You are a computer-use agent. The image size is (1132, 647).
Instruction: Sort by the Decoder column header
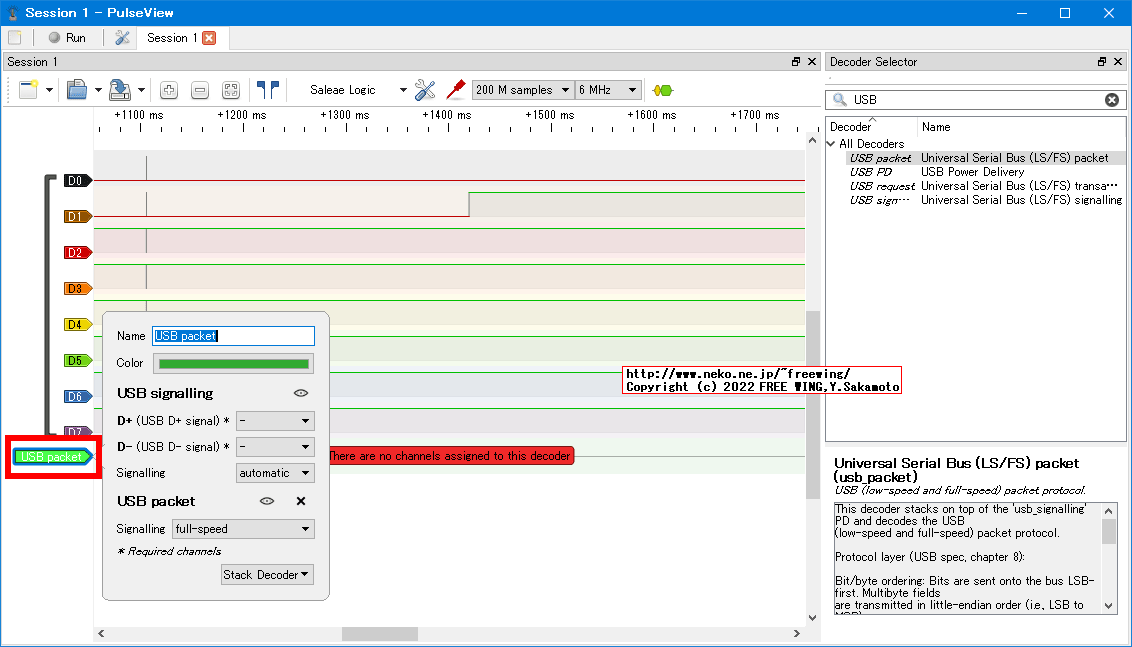[x=871, y=126]
